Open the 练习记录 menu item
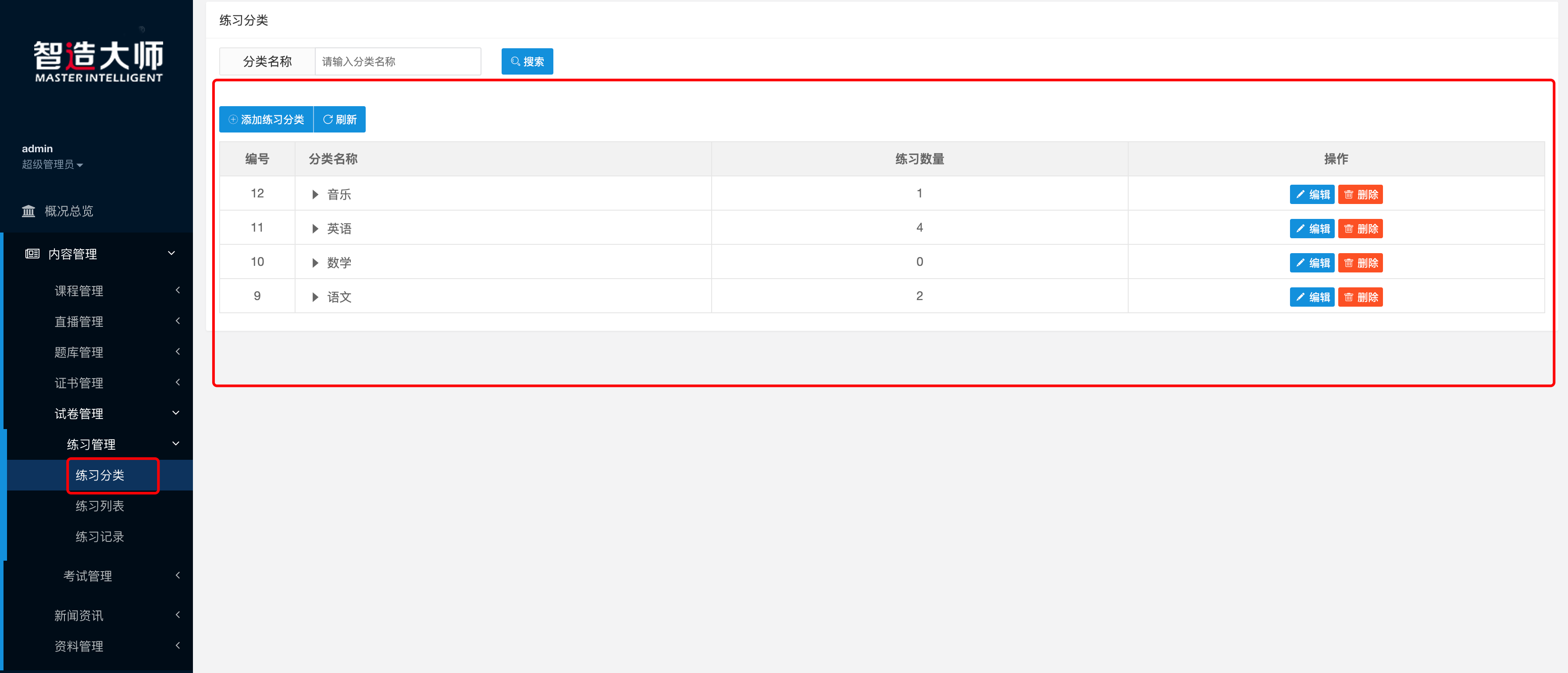 100,537
